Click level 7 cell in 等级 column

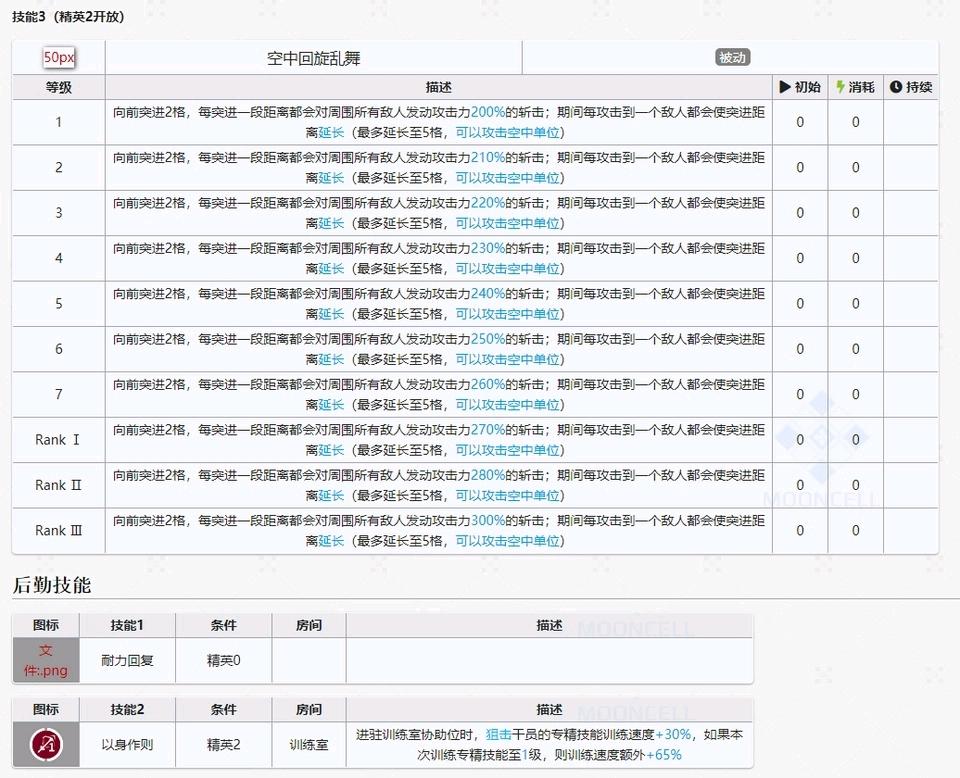[x=59, y=394]
